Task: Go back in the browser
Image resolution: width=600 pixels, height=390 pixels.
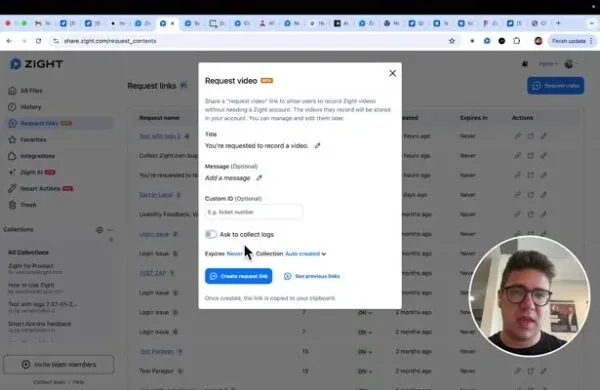Action: (x=9, y=41)
